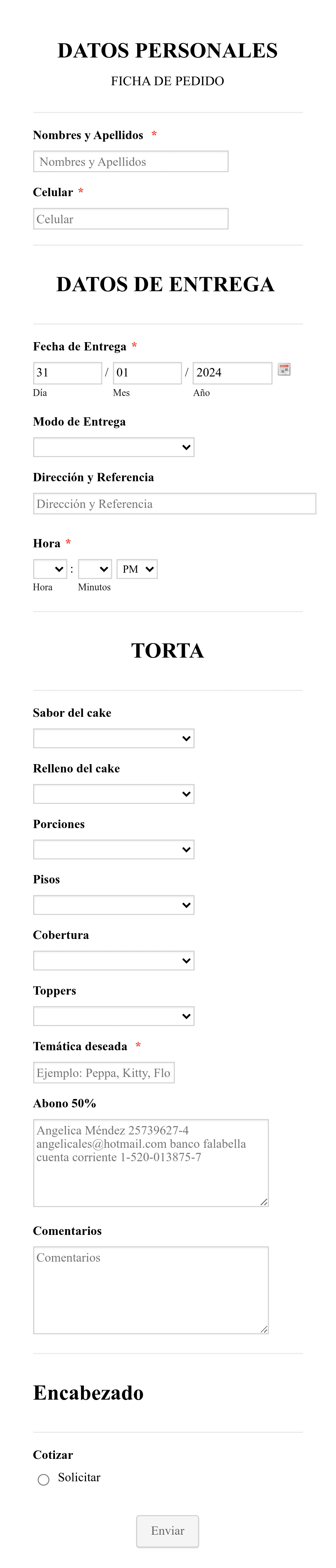Click the Año year field
This screenshot has height=1568, width=336.
tap(233, 372)
